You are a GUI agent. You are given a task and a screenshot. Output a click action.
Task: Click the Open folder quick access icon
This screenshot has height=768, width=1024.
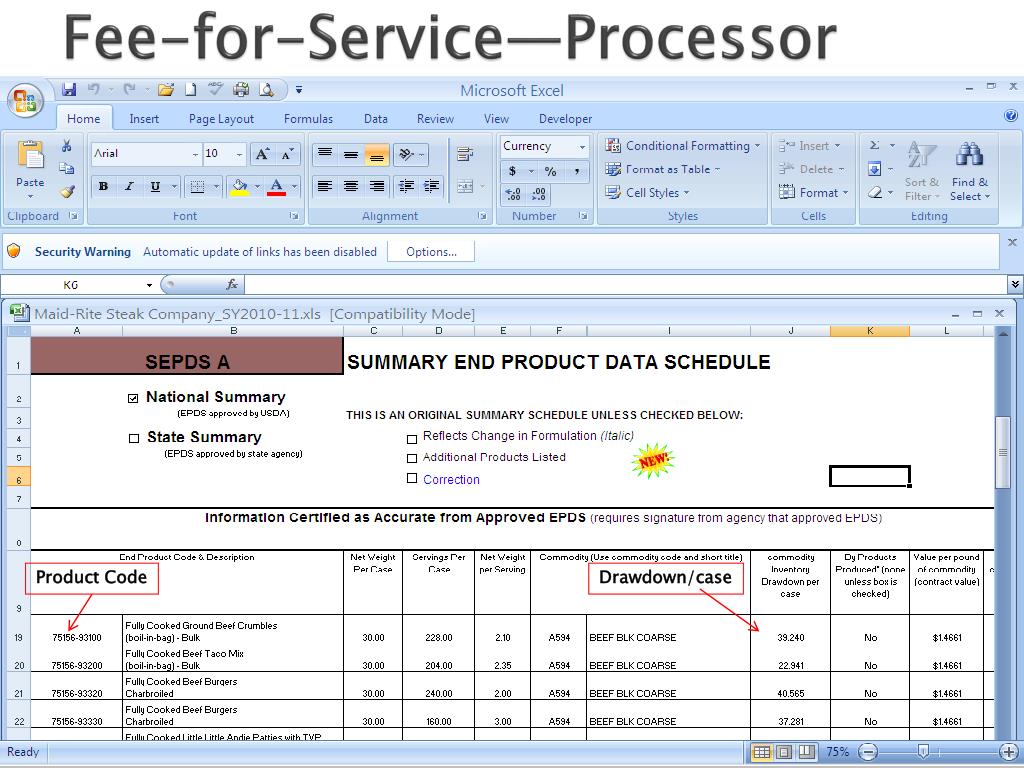pos(166,89)
